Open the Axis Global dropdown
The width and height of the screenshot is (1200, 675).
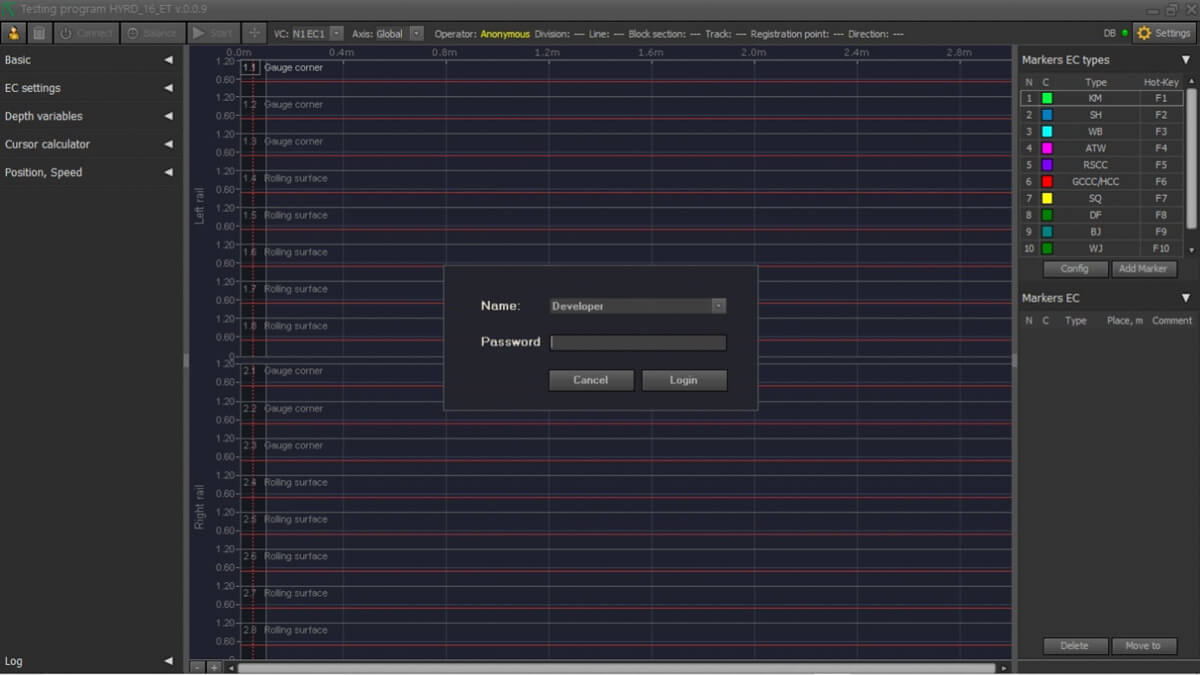416,33
